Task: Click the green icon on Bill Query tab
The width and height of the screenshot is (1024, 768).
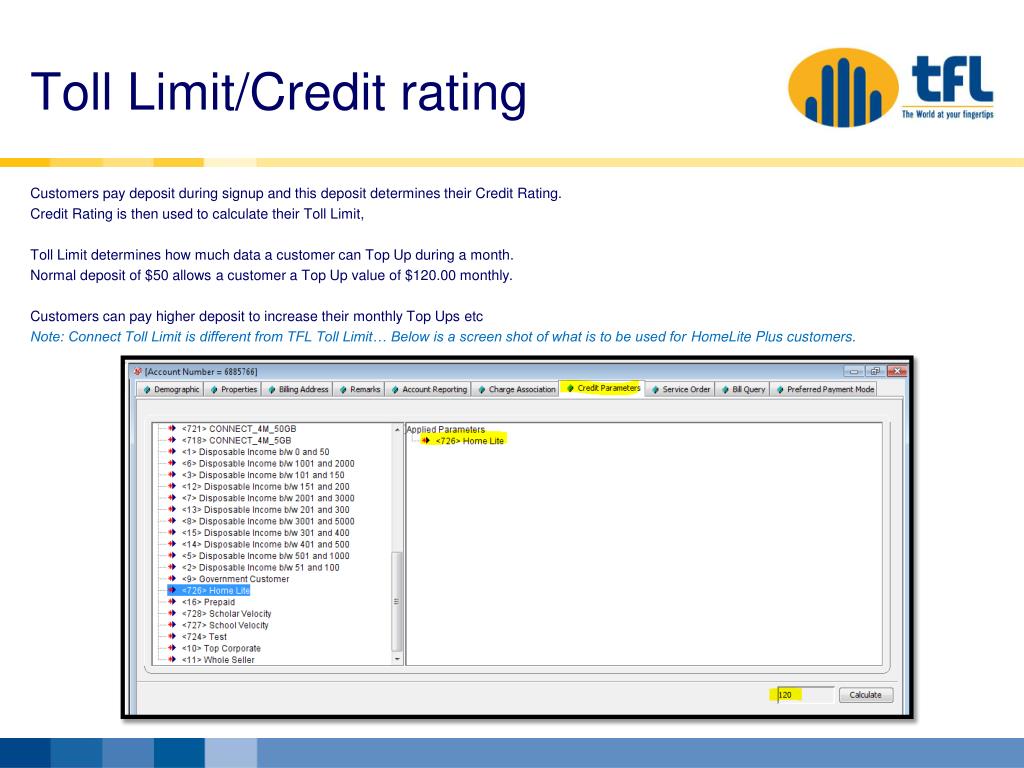Action: 725,390
